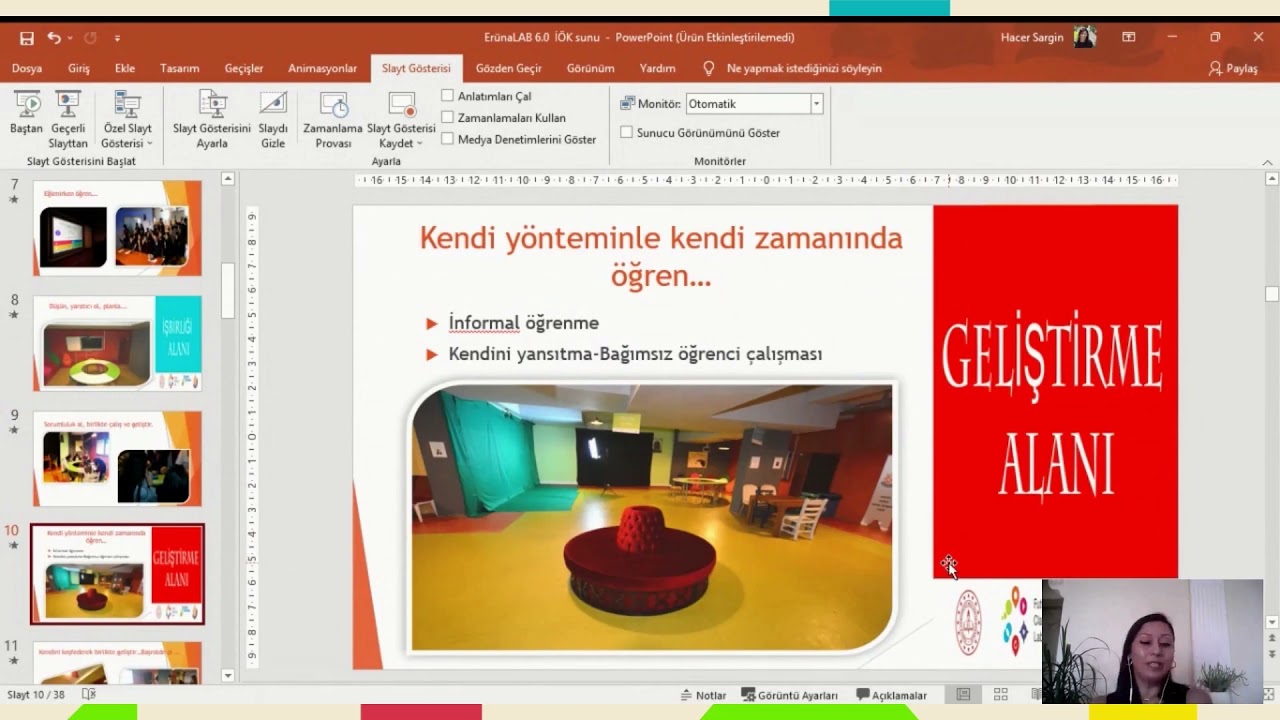Collapse the ribbon with the chevron

coord(1267,162)
